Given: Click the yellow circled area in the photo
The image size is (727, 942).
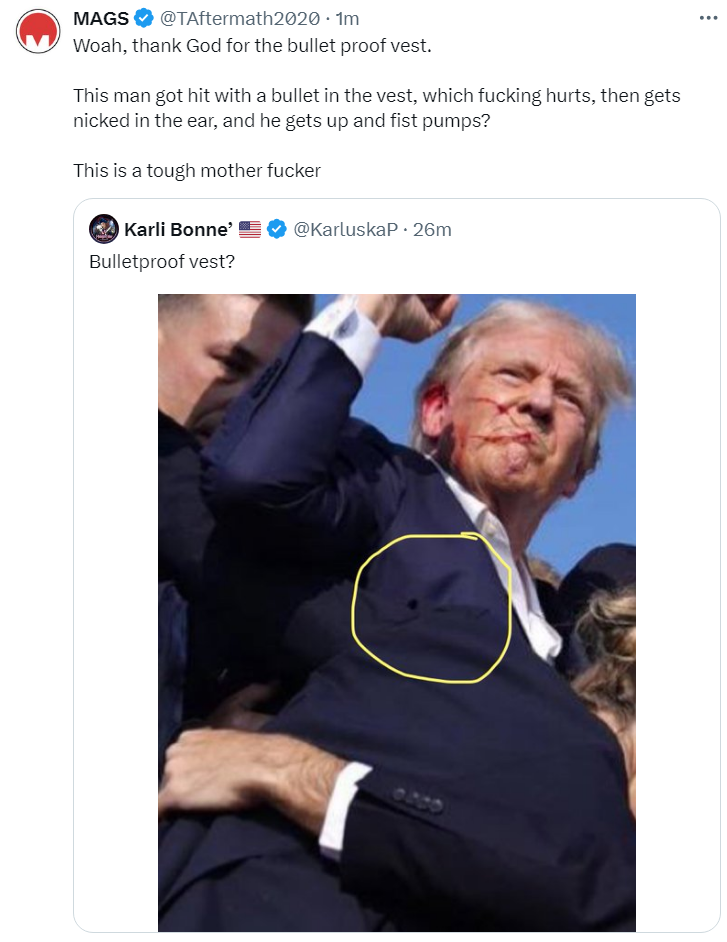Looking at the screenshot, I should point(431,608).
